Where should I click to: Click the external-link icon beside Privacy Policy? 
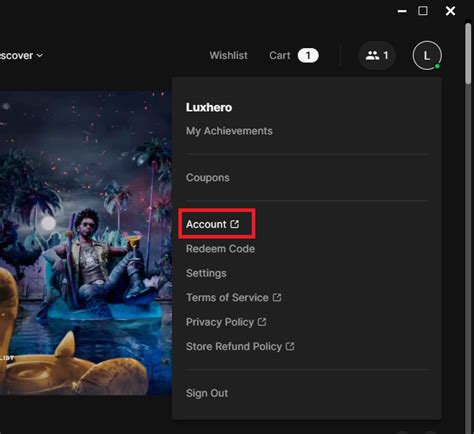click(262, 322)
